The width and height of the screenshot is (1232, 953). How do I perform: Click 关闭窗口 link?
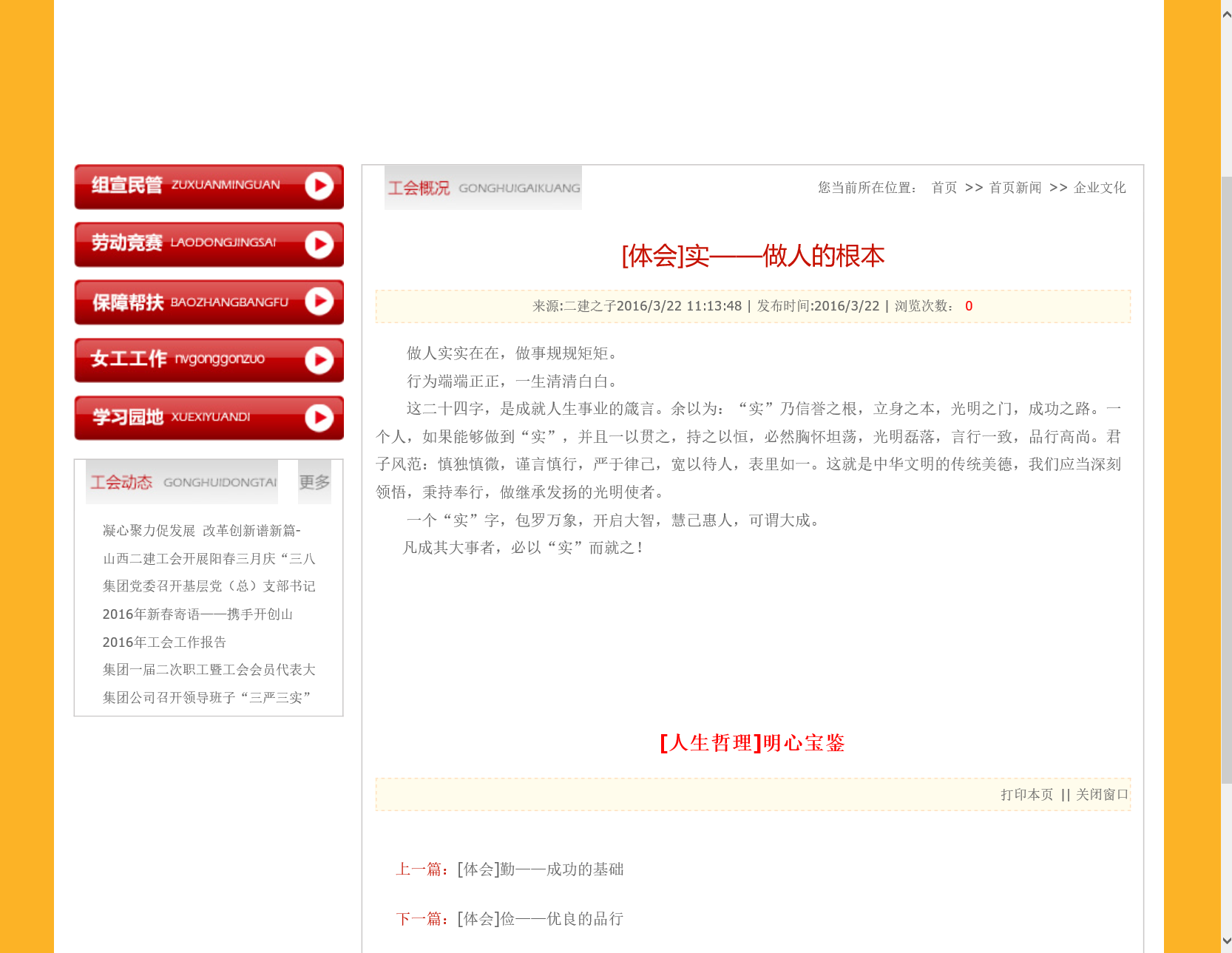click(1102, 795)
